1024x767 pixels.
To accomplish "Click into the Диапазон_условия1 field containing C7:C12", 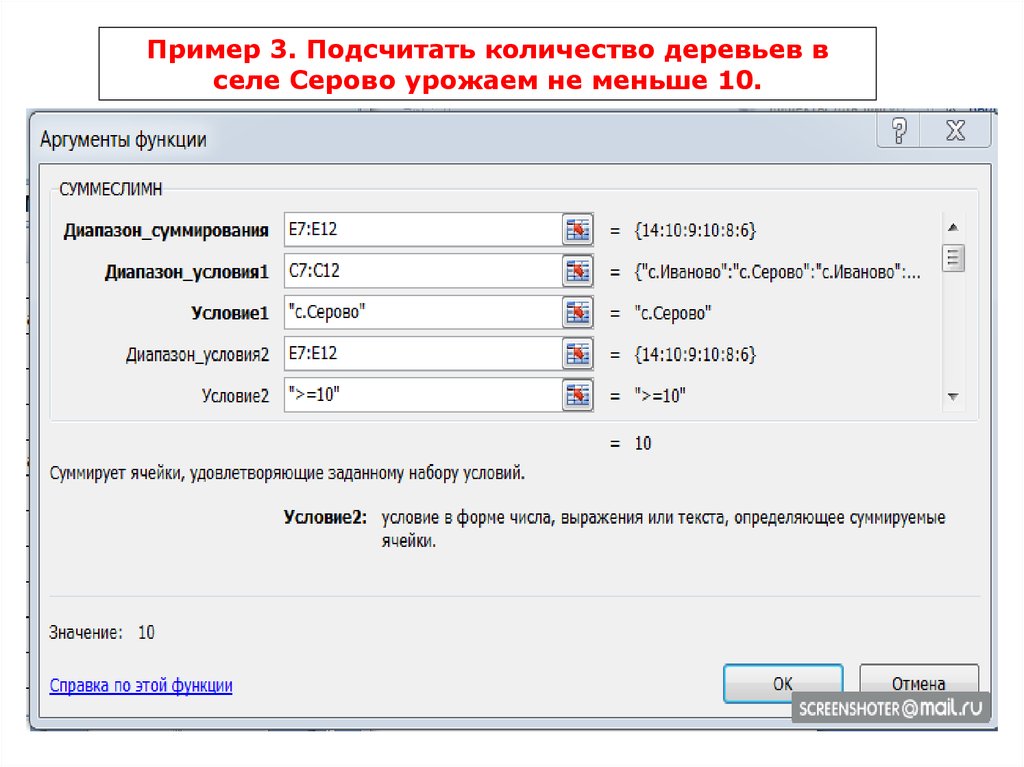I will click(420, 271).
